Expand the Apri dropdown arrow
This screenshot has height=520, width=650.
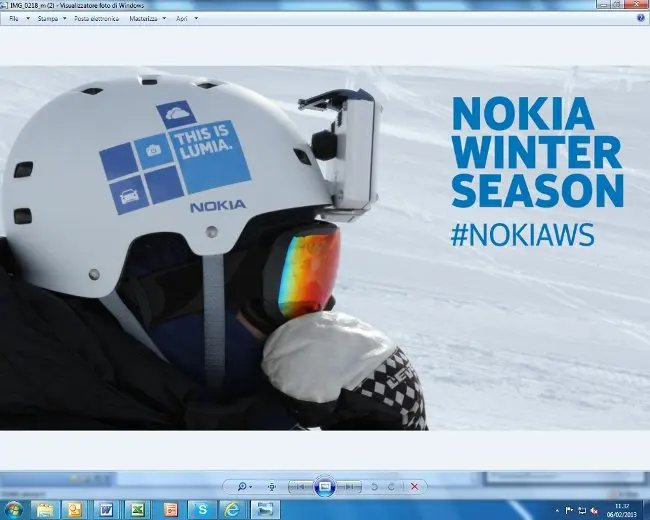click(196, 19)
